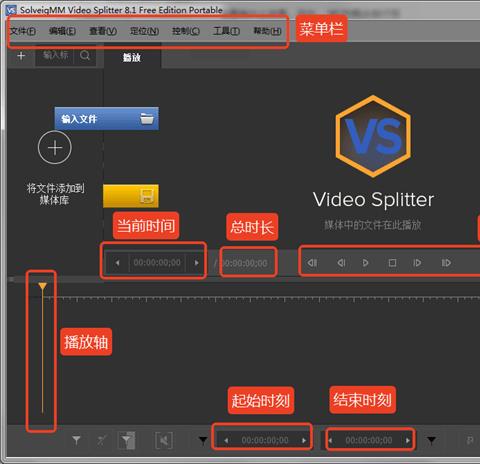Click the current time 00:00:00;00 field
Image resolution: width=480 pixels, height=464 pixels.
click(157, 263)
